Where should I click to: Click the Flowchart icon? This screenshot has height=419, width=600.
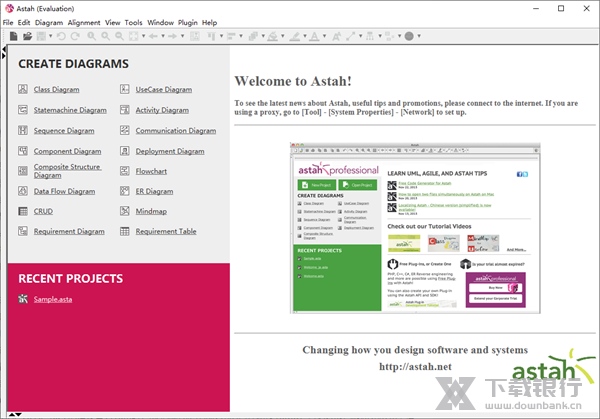click(x=125, y=171)
